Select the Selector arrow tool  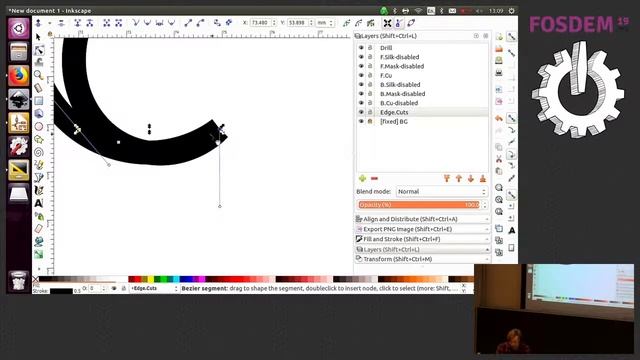click(38, 37)
